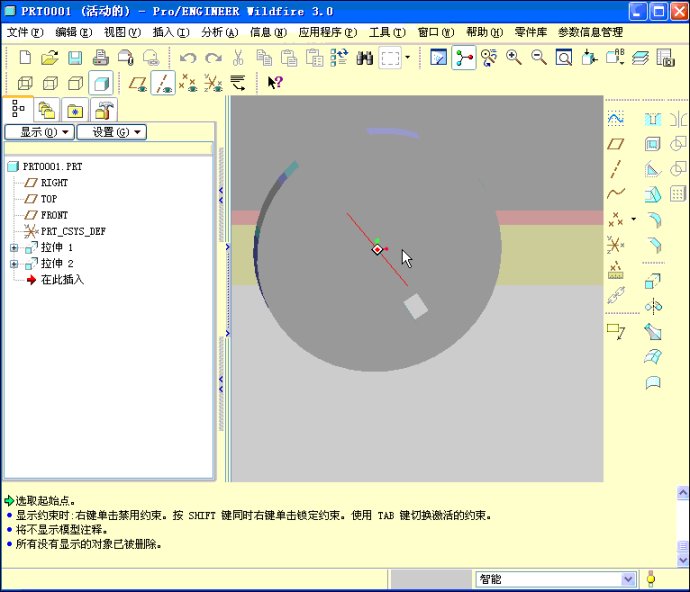
Task: Select the Datum Curve tool icon
Action: pos(616,194)
